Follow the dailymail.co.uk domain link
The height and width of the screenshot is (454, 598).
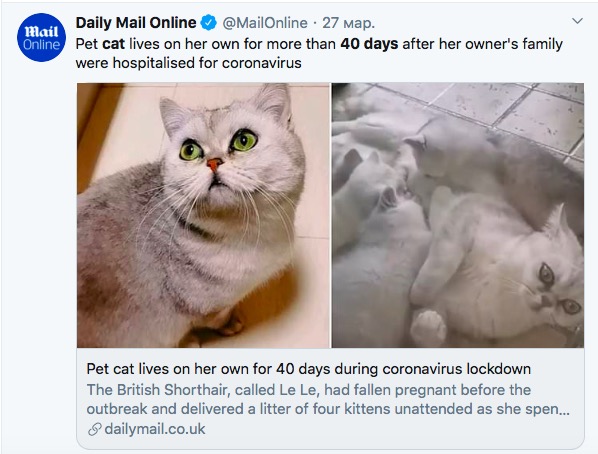pyautogui.click(x=155, y=429)
